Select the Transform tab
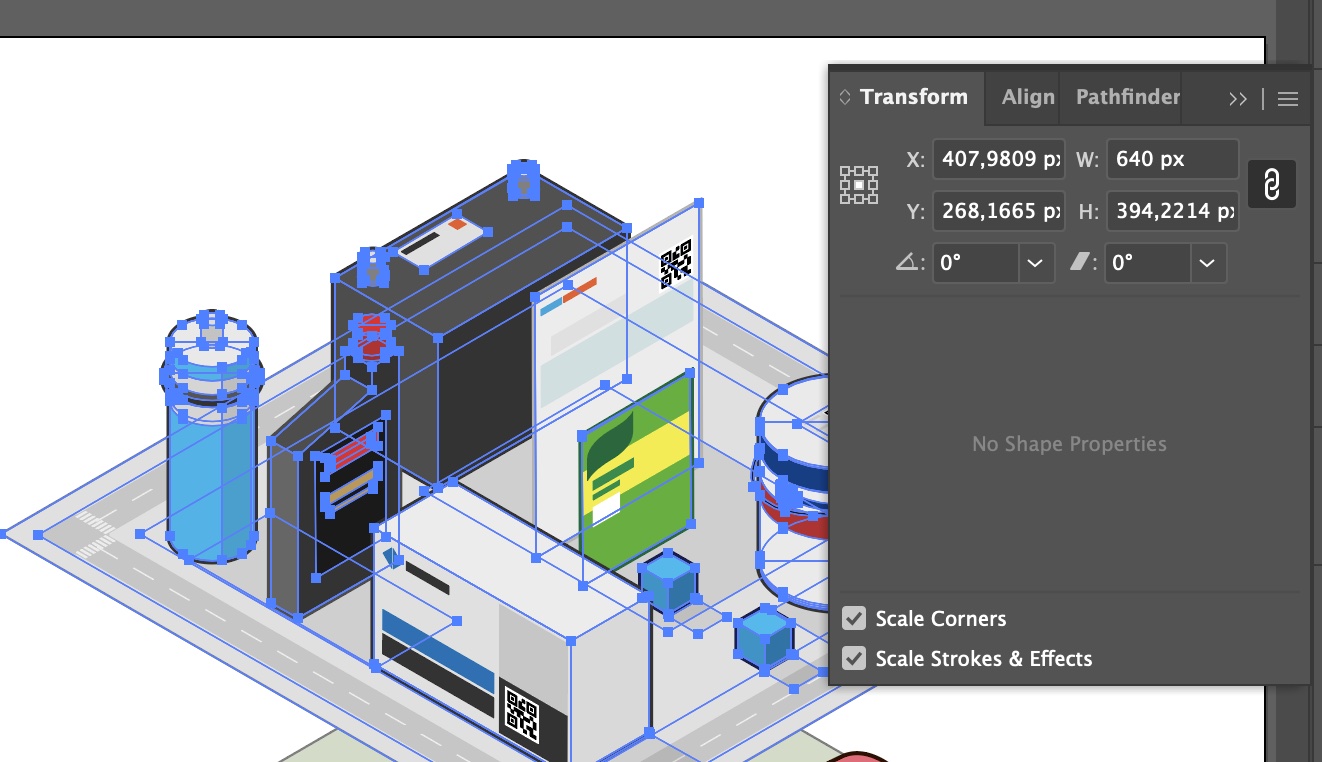The image size is (1322, 762). click(x=913, y=97)
